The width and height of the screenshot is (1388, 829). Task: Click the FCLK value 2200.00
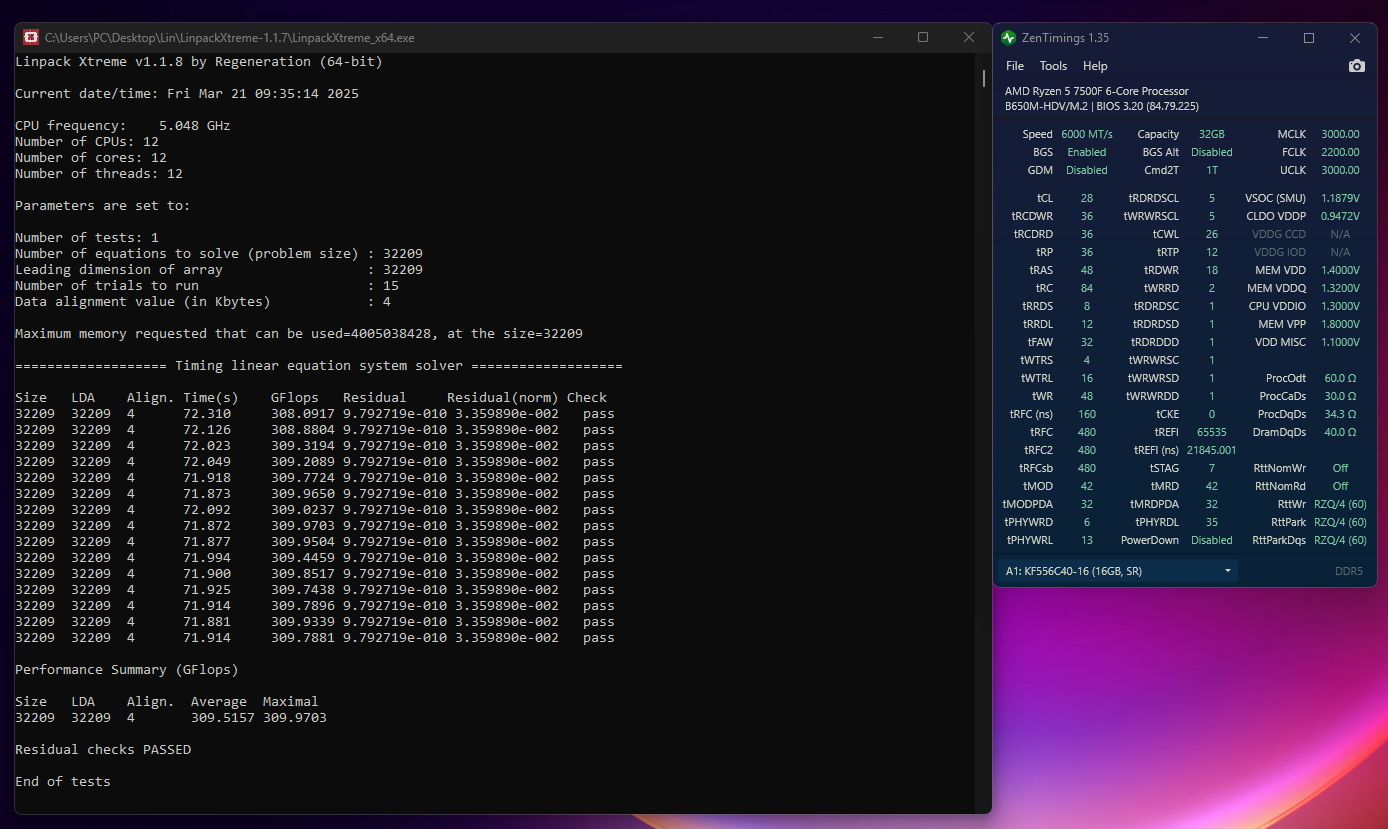tap(1340, 152)
